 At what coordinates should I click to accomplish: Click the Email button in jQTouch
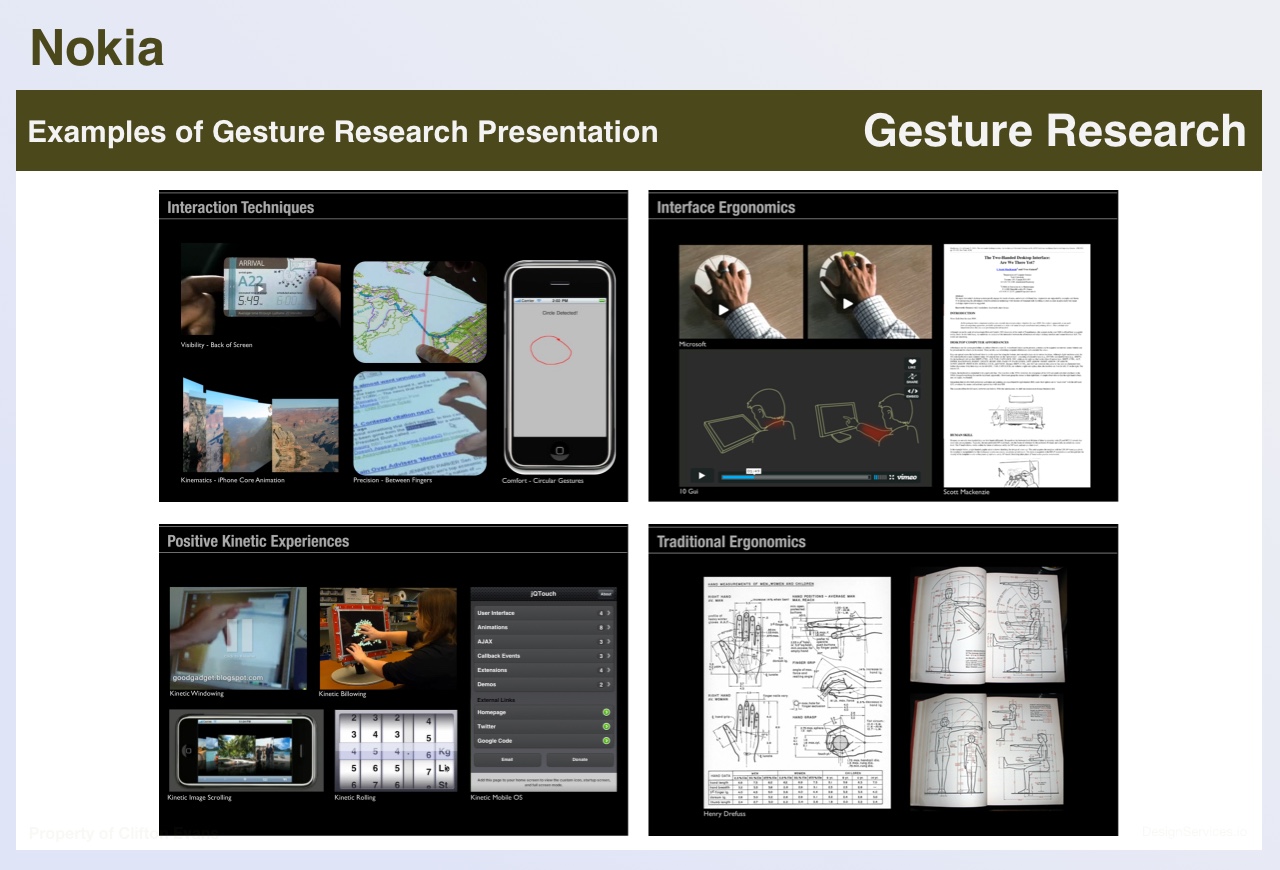(507, 760)
